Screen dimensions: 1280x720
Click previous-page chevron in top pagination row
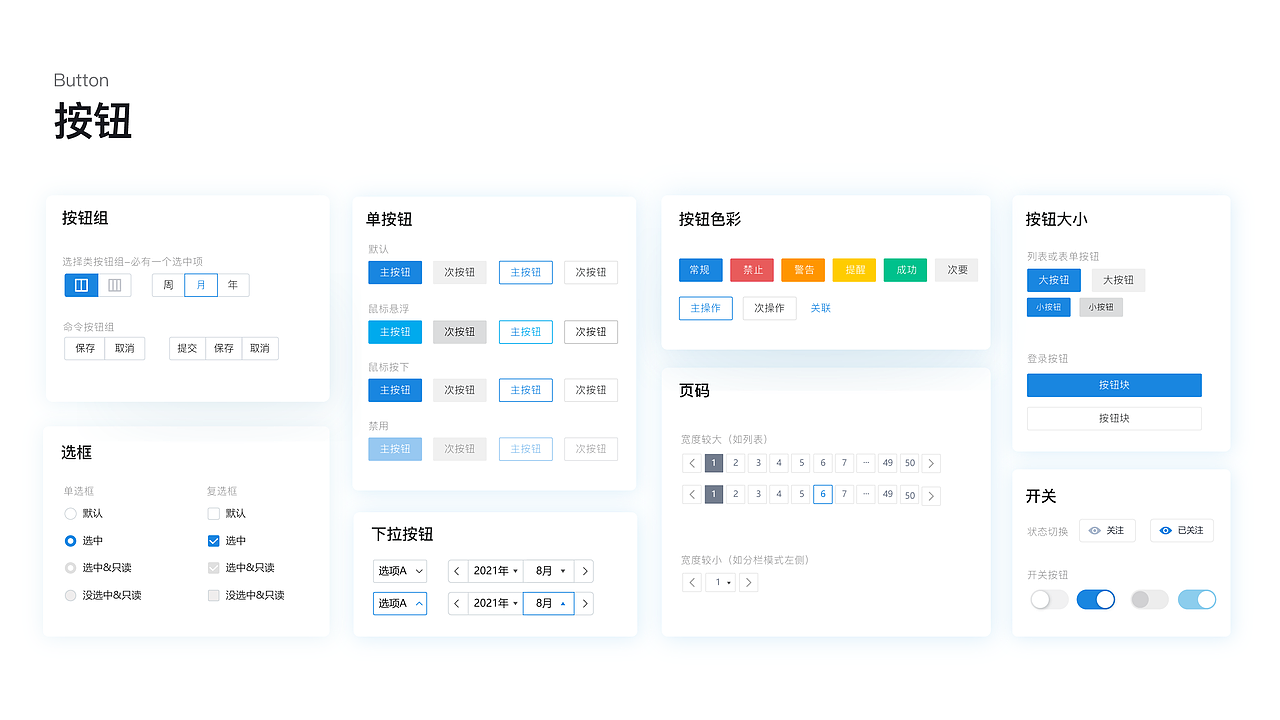pyautogui.click(x=691, y=463)
